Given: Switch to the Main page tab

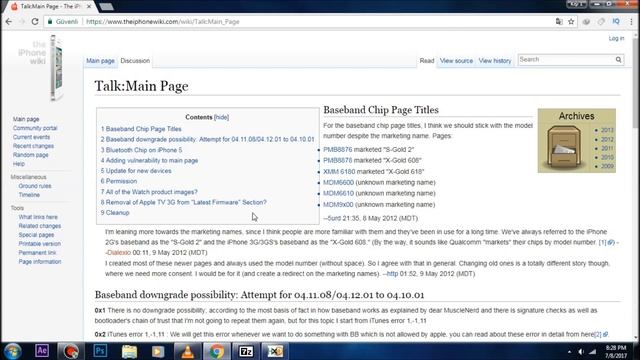Looking at the screenshot, I should point(100,61).
